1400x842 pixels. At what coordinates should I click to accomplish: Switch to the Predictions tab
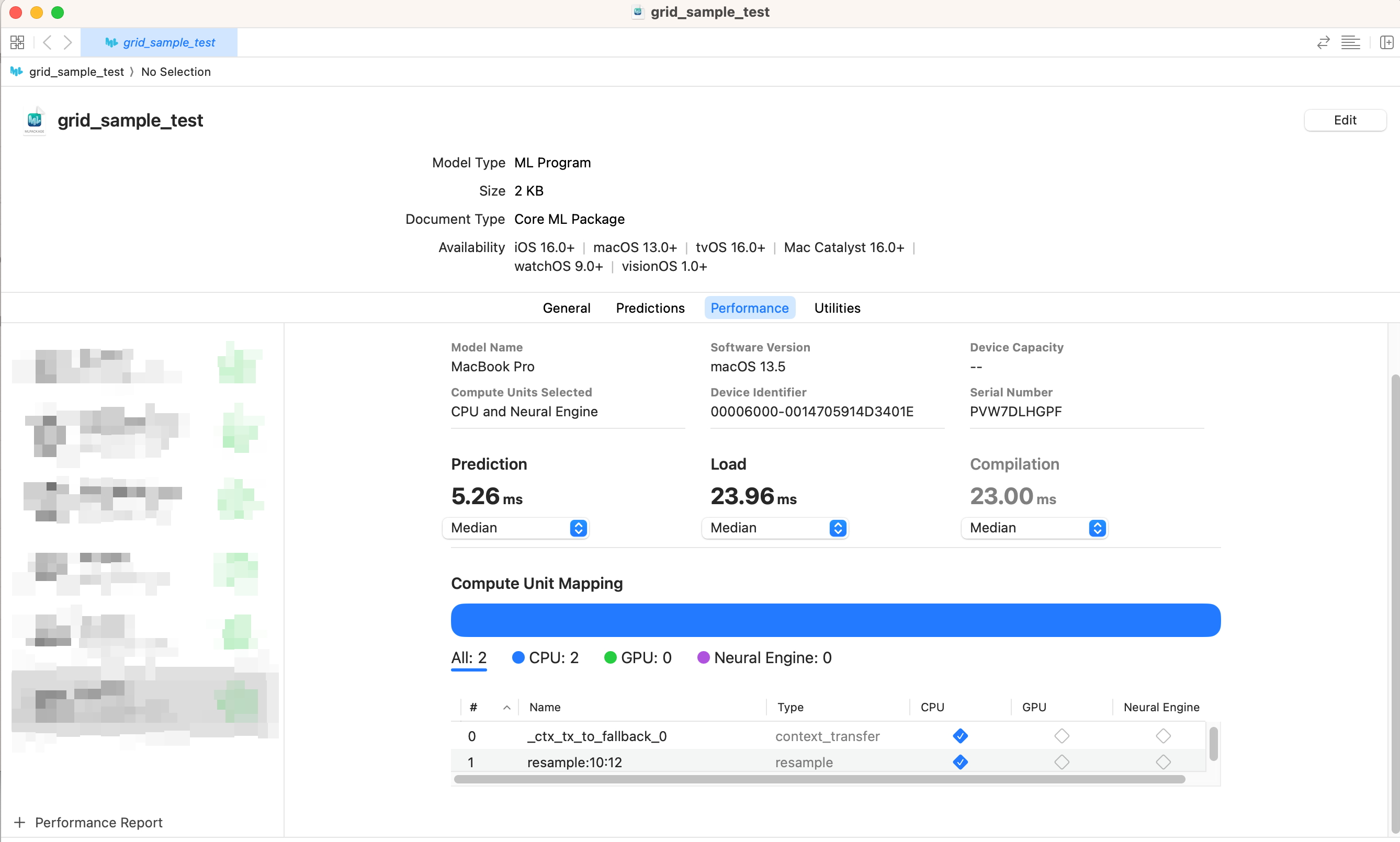click(650, 308)
